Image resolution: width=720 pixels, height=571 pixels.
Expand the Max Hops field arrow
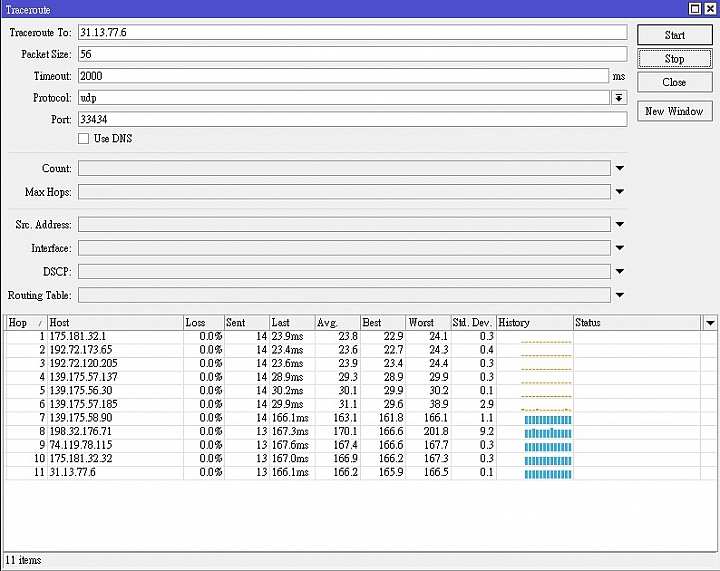(x=619, y=192)
